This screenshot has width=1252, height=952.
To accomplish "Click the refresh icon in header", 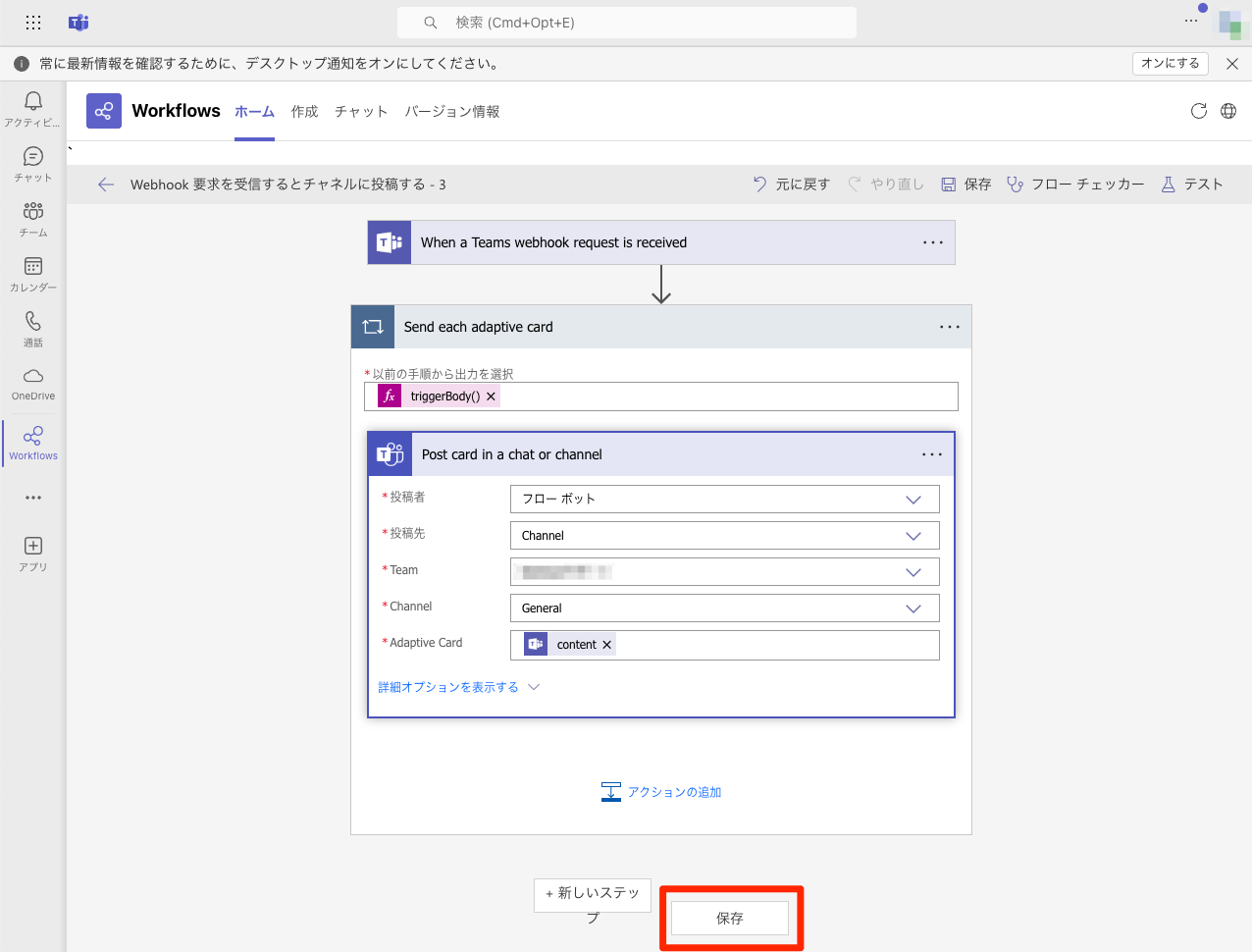I will click(1199, 111).
